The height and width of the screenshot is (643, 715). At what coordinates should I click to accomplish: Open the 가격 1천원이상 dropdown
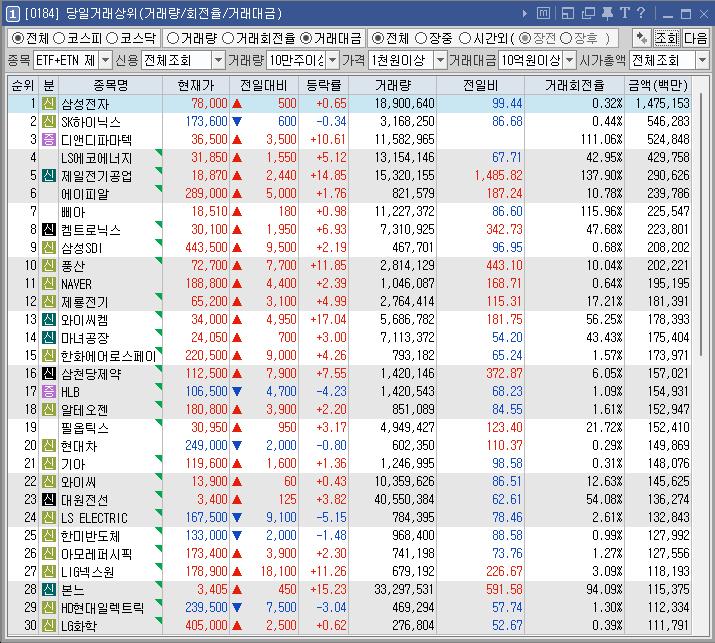pos(440,60)
